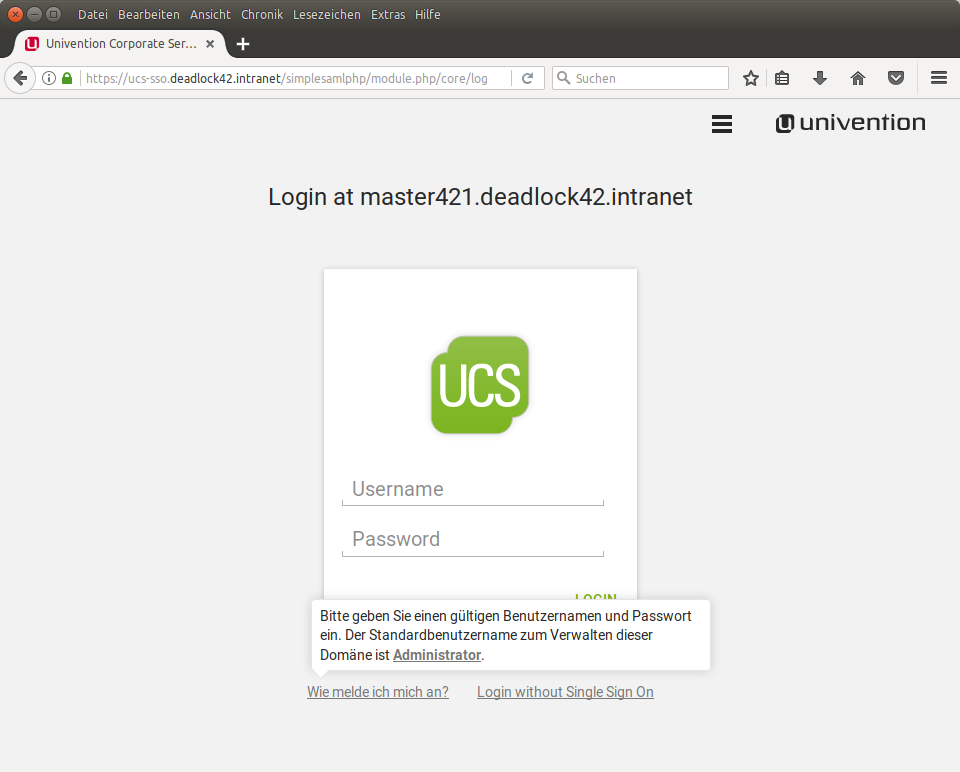This screenshot has height=772, width=960.
Task: Open the Lesezeichen menu
Action: (x=326, y=15)
